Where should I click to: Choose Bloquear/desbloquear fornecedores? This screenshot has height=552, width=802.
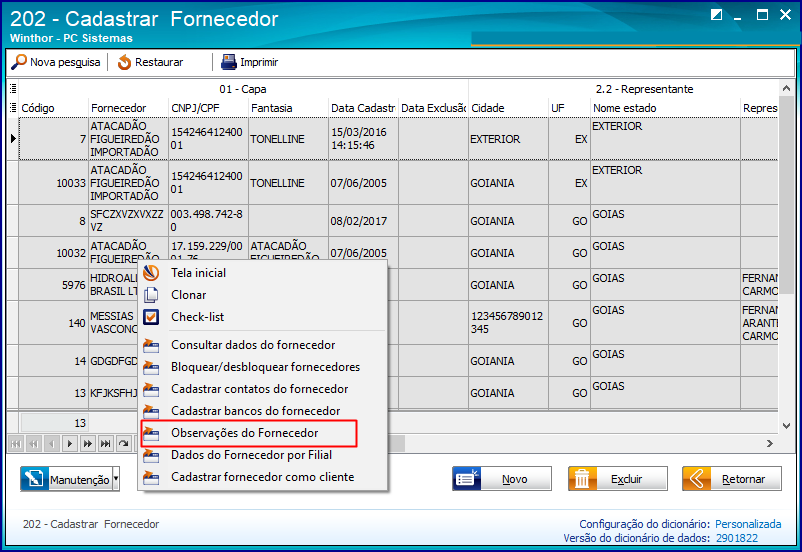(x=265, y=367)
